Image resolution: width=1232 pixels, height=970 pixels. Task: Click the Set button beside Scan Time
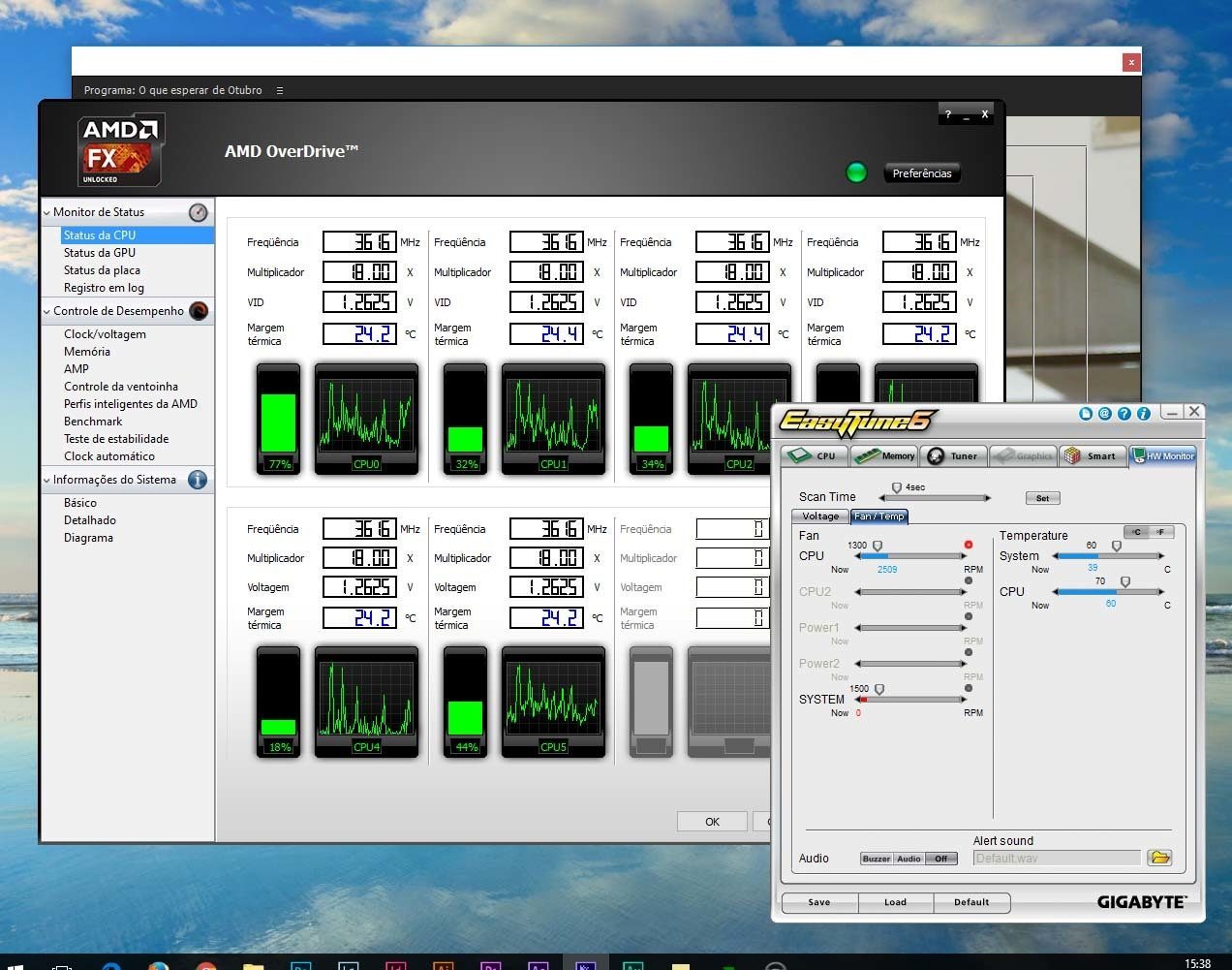(1042, 498)
